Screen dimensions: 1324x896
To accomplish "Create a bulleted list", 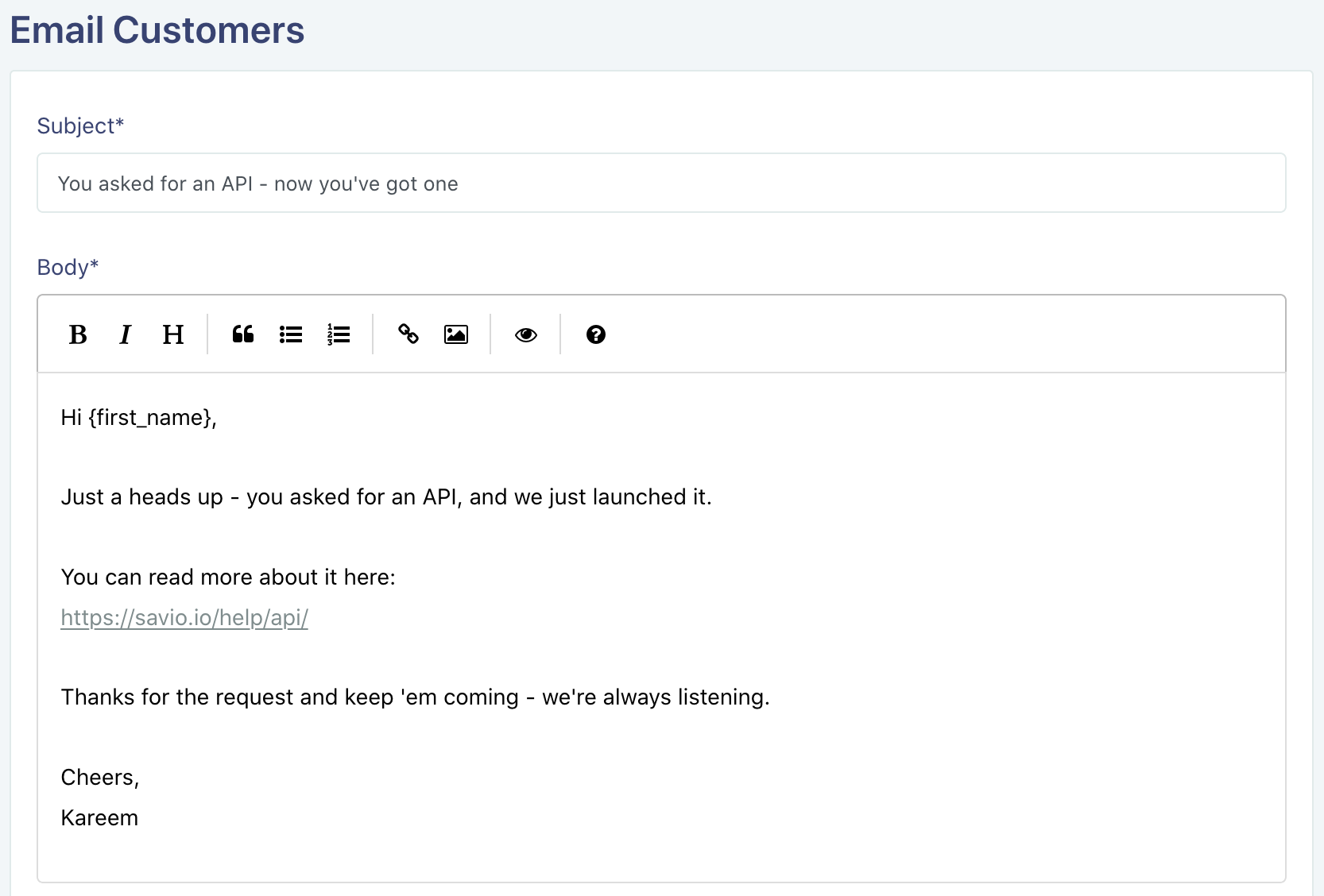I will pos(291,334).
